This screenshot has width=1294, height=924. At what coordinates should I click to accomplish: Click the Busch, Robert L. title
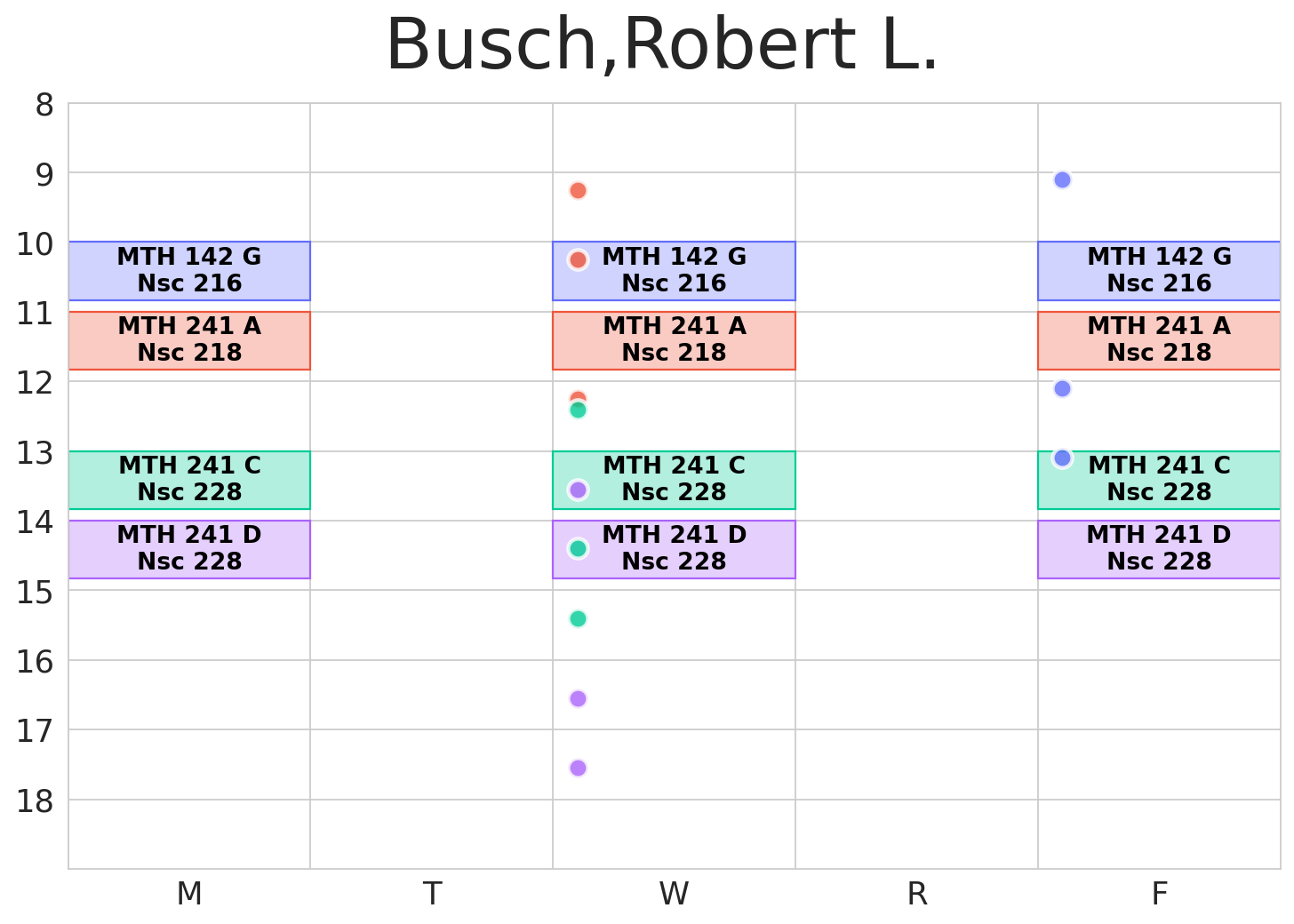point(662,46)
